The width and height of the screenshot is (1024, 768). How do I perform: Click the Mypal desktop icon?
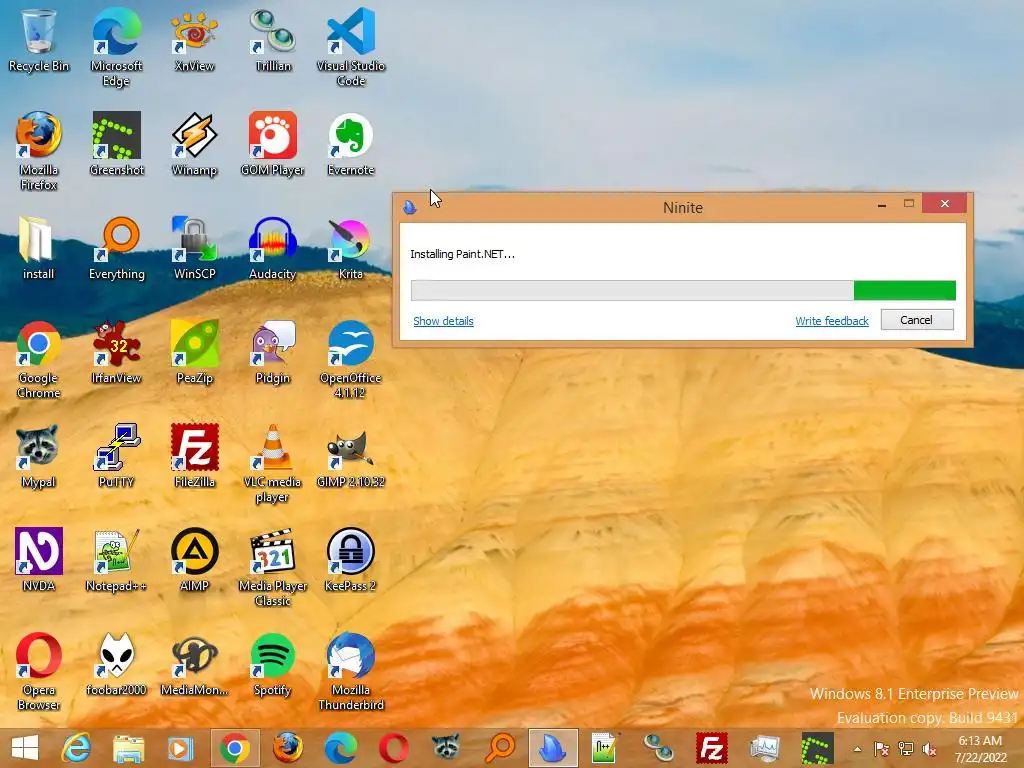(39, 456)
